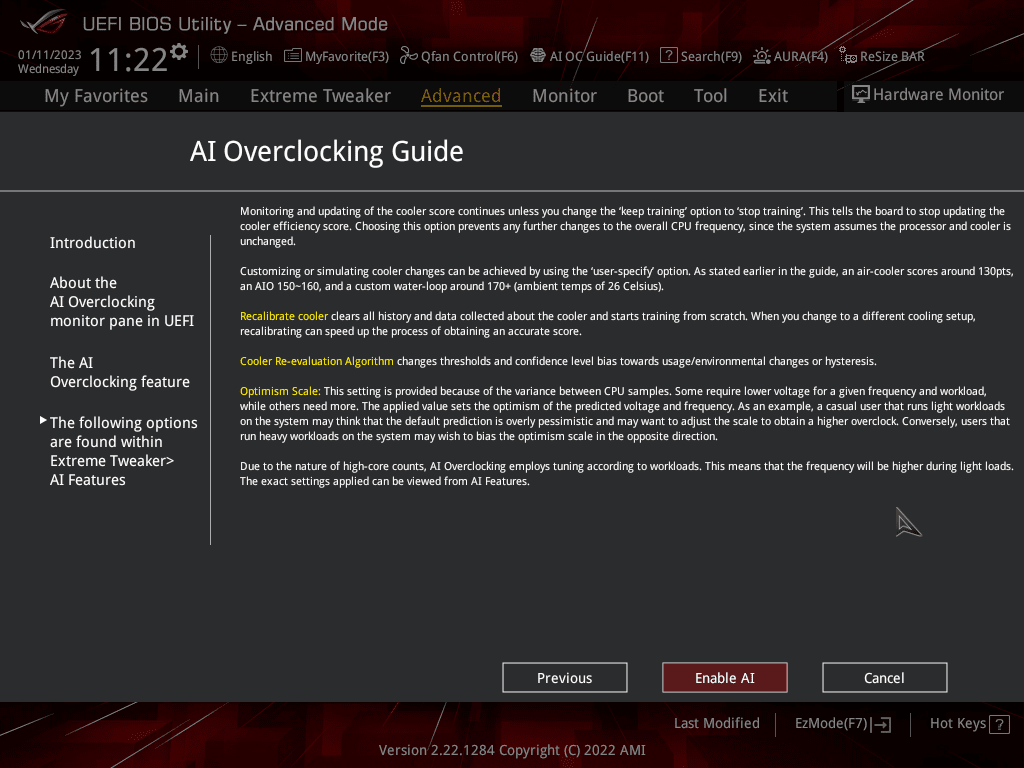Switch to Tool tab
The width and height of the screenshot is (1024, 768).
(710, 96)
